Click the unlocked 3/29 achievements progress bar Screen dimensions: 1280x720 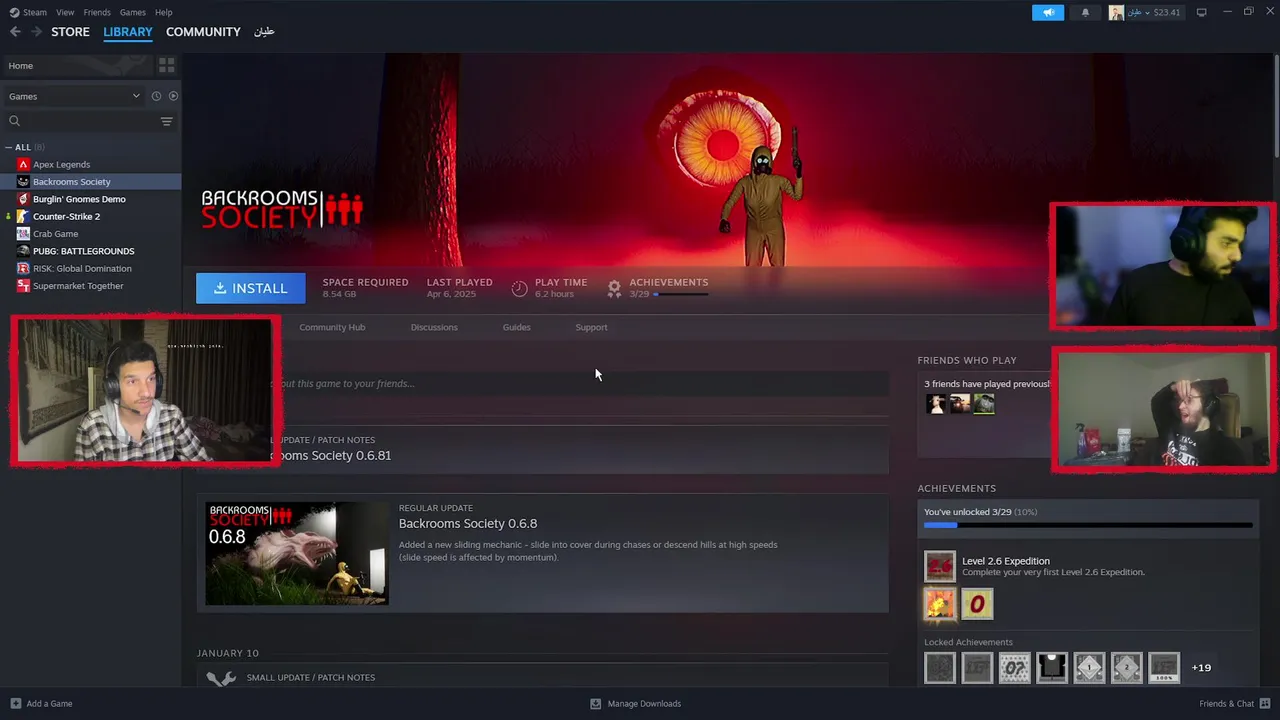1088,525
